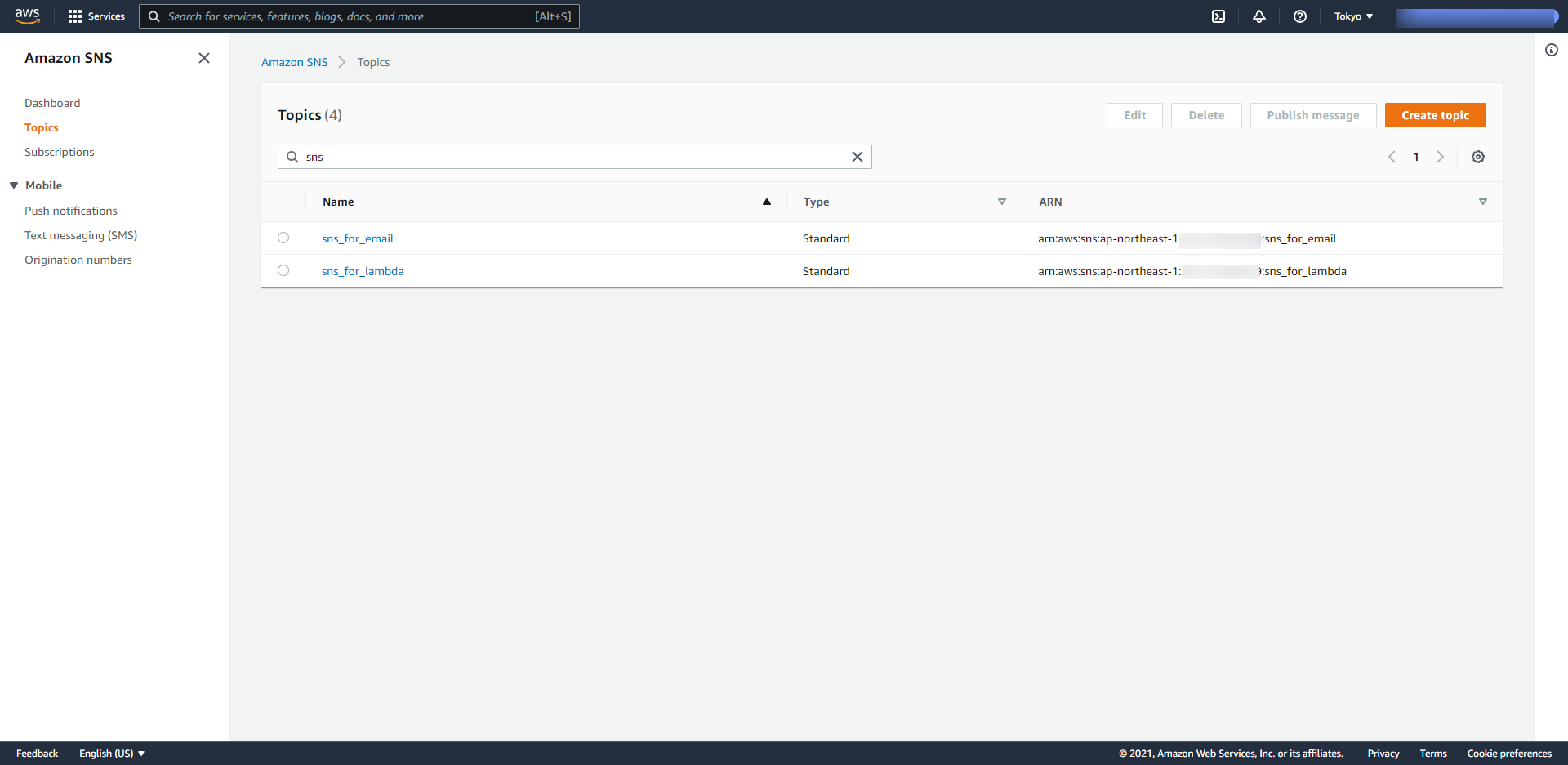Open the notifications bell
This screenshot has width=1568, height=765.
pyautogui.click(x=1258, y=16)
